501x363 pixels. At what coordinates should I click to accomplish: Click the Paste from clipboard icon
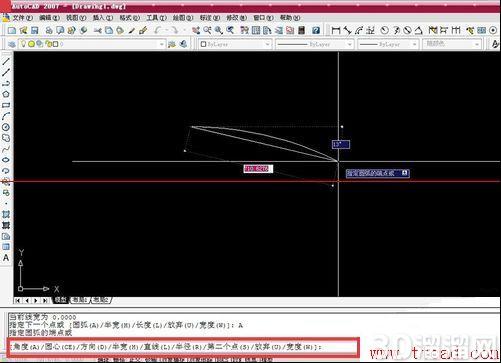click(x=120, y=31)
